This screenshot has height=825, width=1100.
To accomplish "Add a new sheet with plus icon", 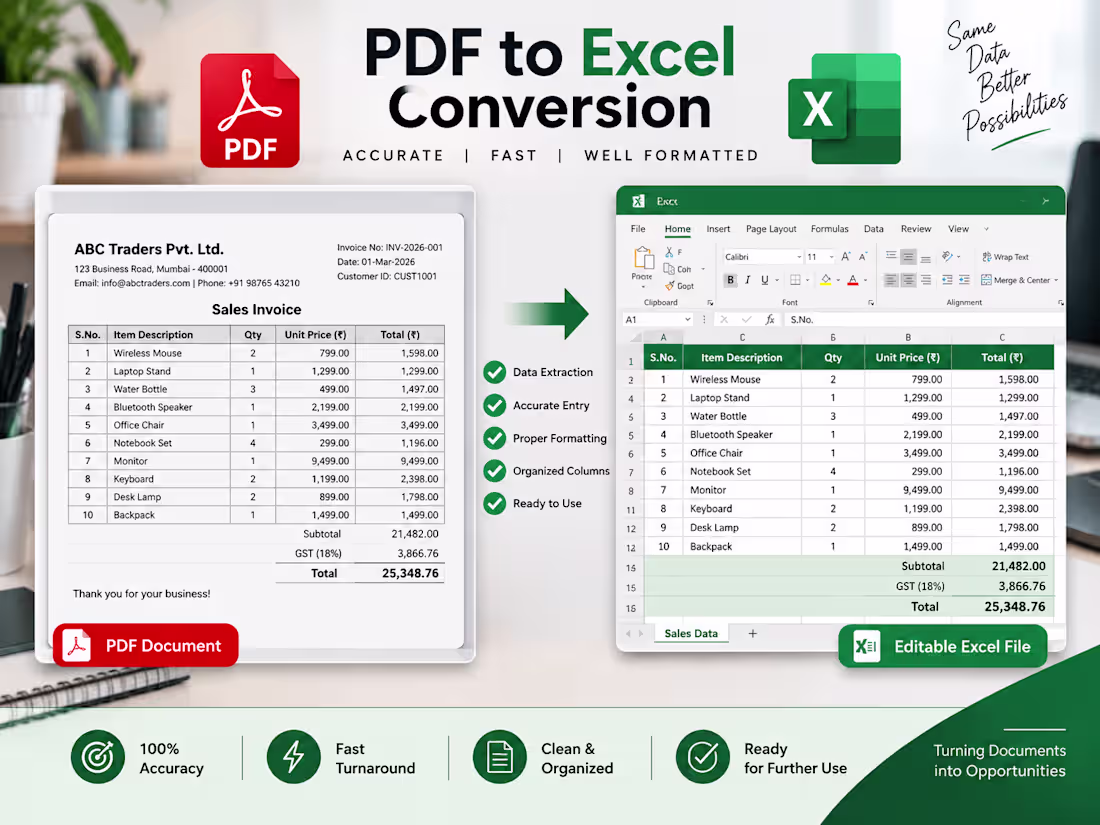I will pyautogui.click(x=752, y=633).
